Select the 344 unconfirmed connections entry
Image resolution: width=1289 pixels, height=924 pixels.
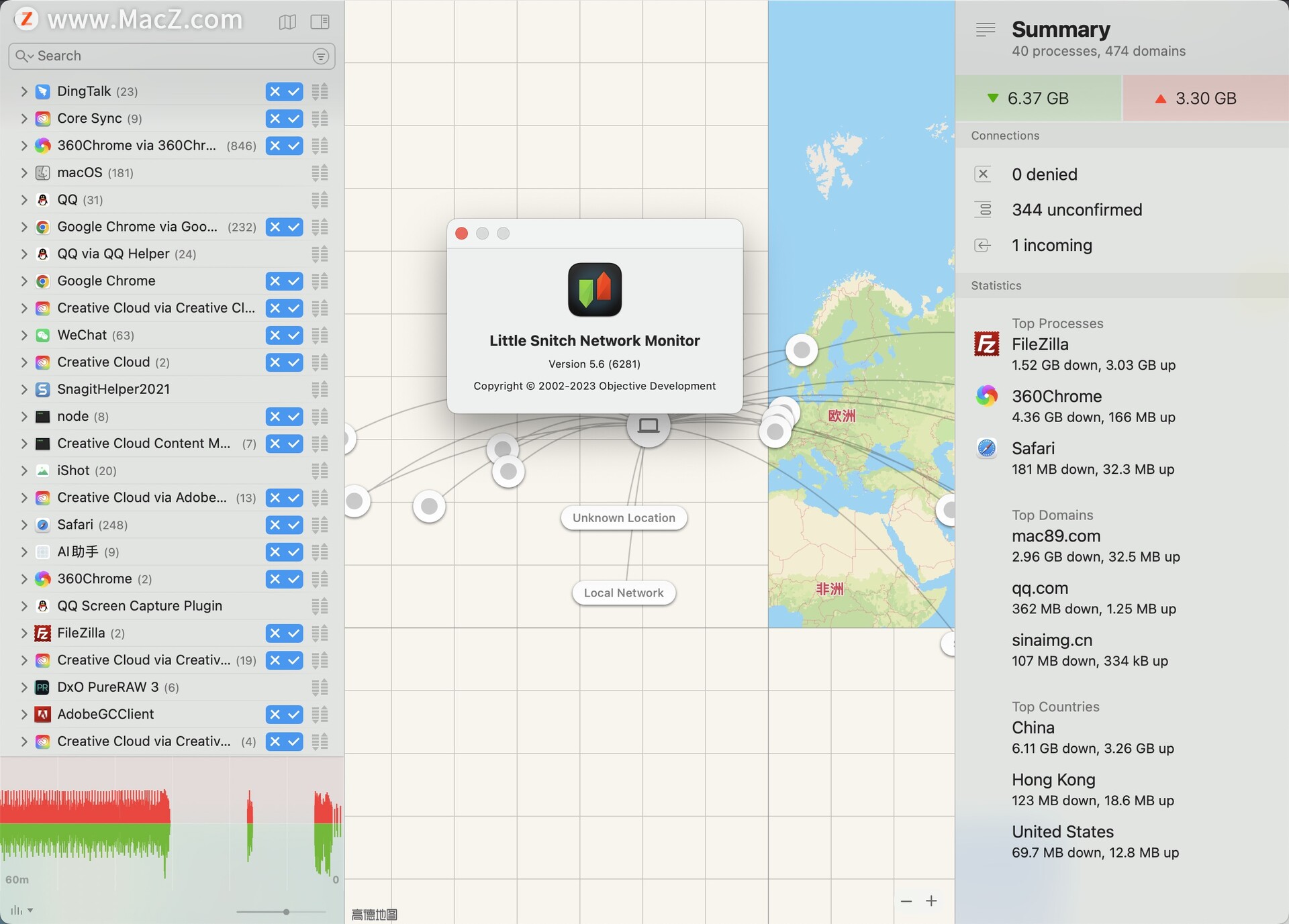[1076, 210]
